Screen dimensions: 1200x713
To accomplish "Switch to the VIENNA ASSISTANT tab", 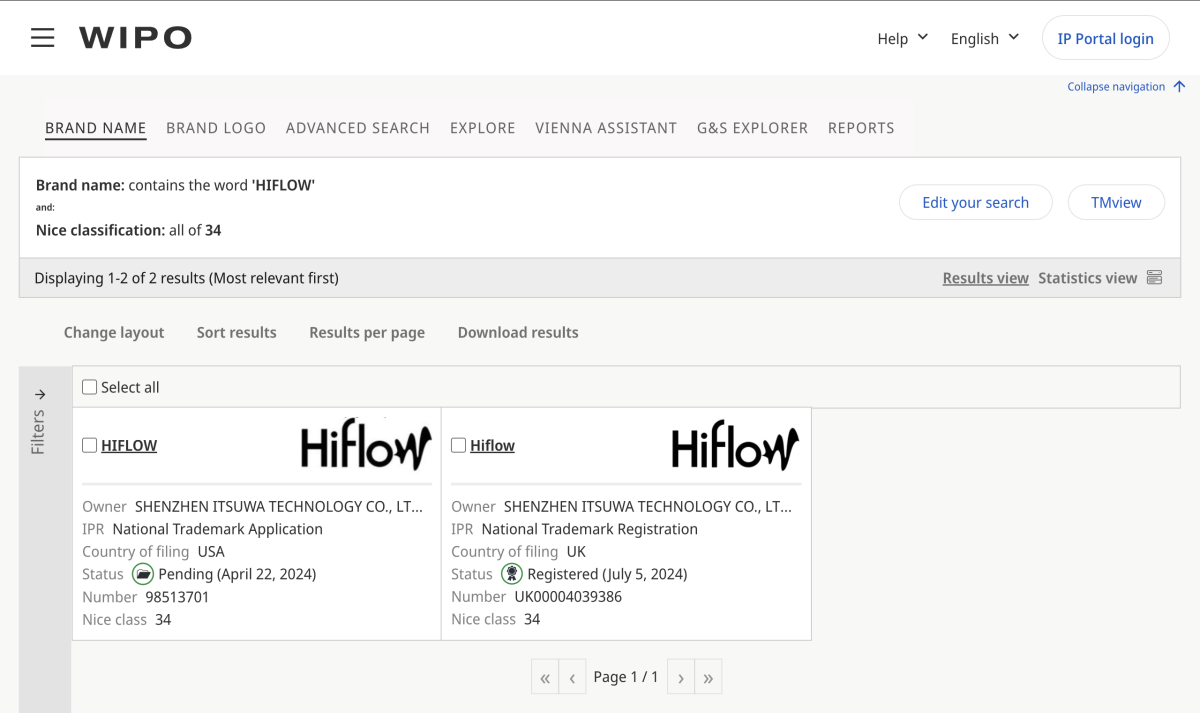I will tap(606, 128).
